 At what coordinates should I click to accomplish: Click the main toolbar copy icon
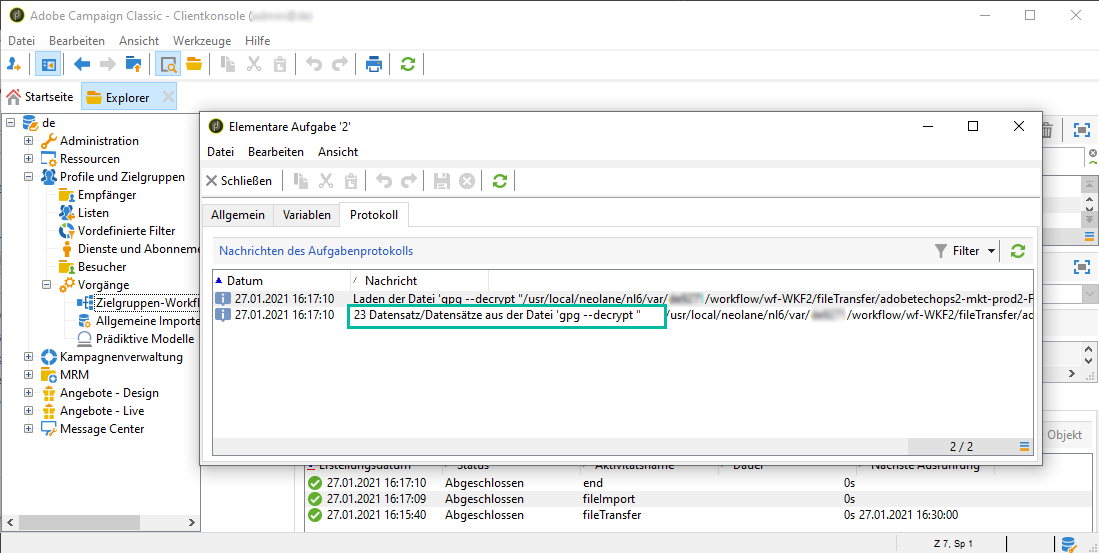(x=228, y=64)
